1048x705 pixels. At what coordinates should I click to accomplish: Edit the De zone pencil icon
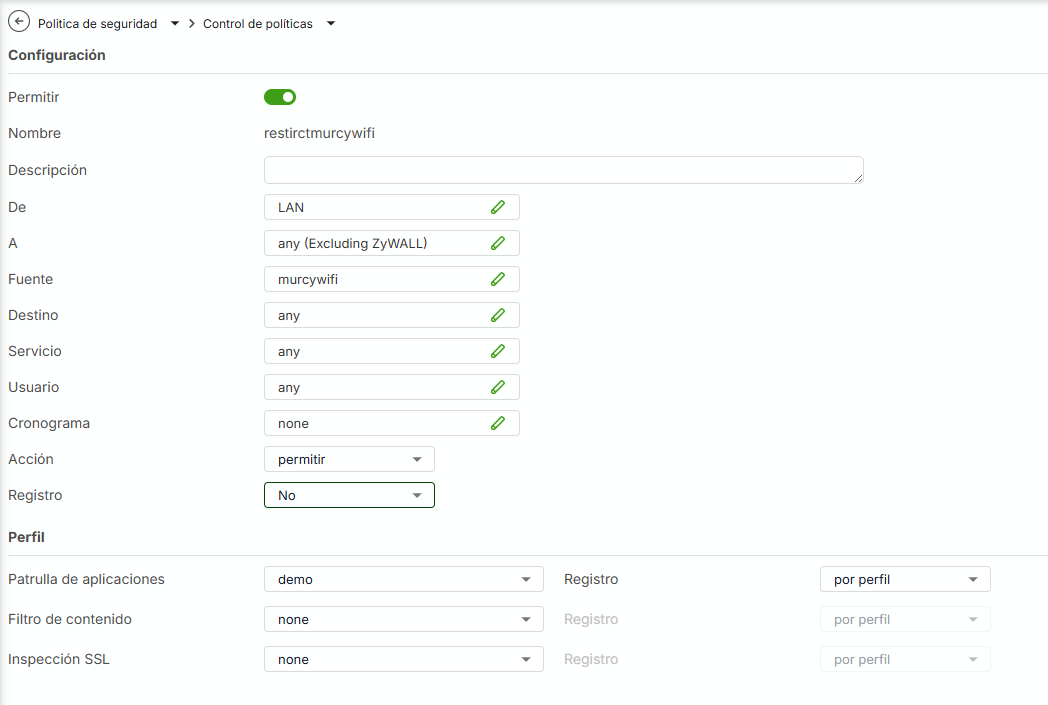tap(498, 207)
